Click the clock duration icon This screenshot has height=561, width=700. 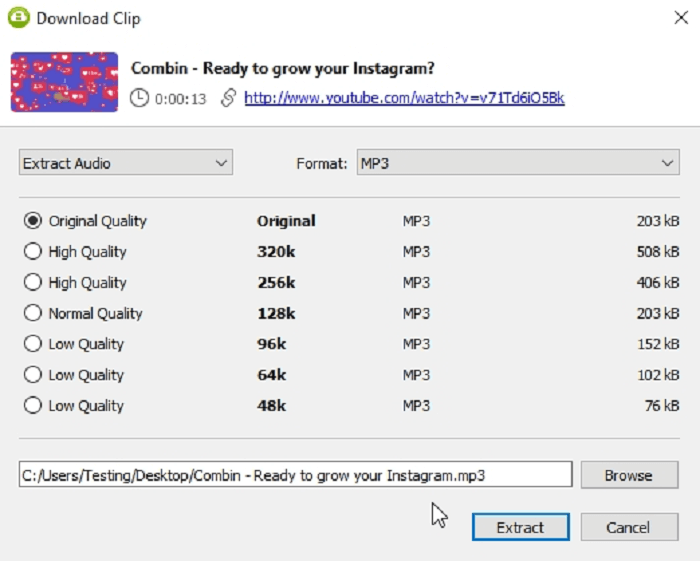click(140, 98)
